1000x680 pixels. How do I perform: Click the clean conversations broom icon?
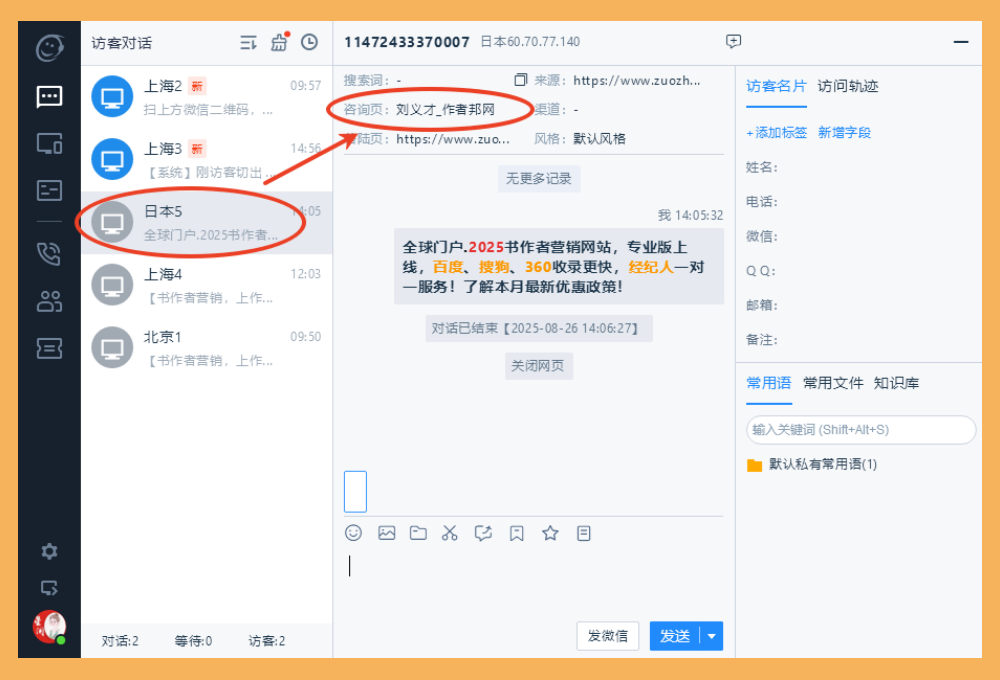point(279,42)
